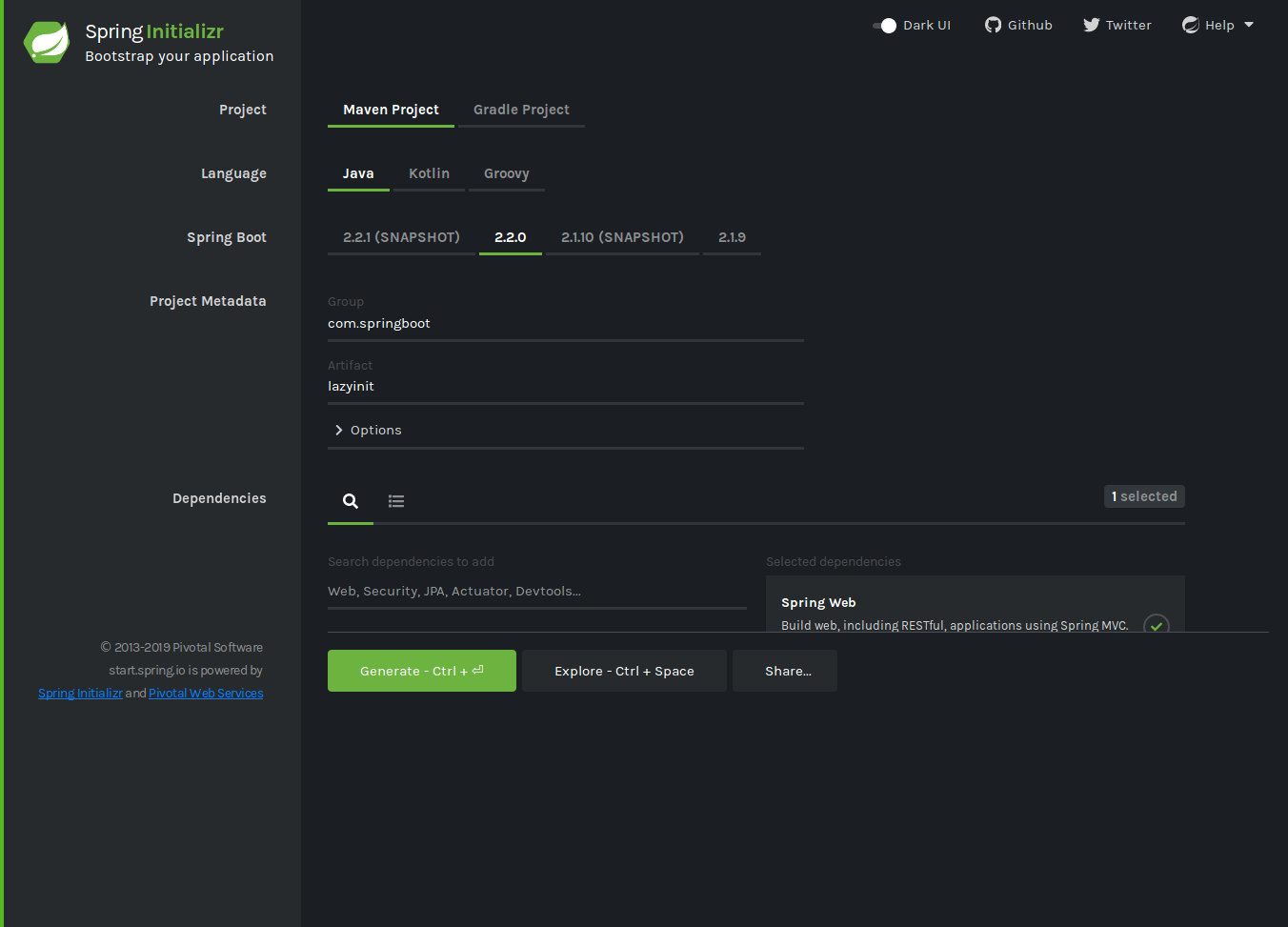Click the Spring Web dependency title
This screenshot has width=1288, height=927.
point(818,603)
